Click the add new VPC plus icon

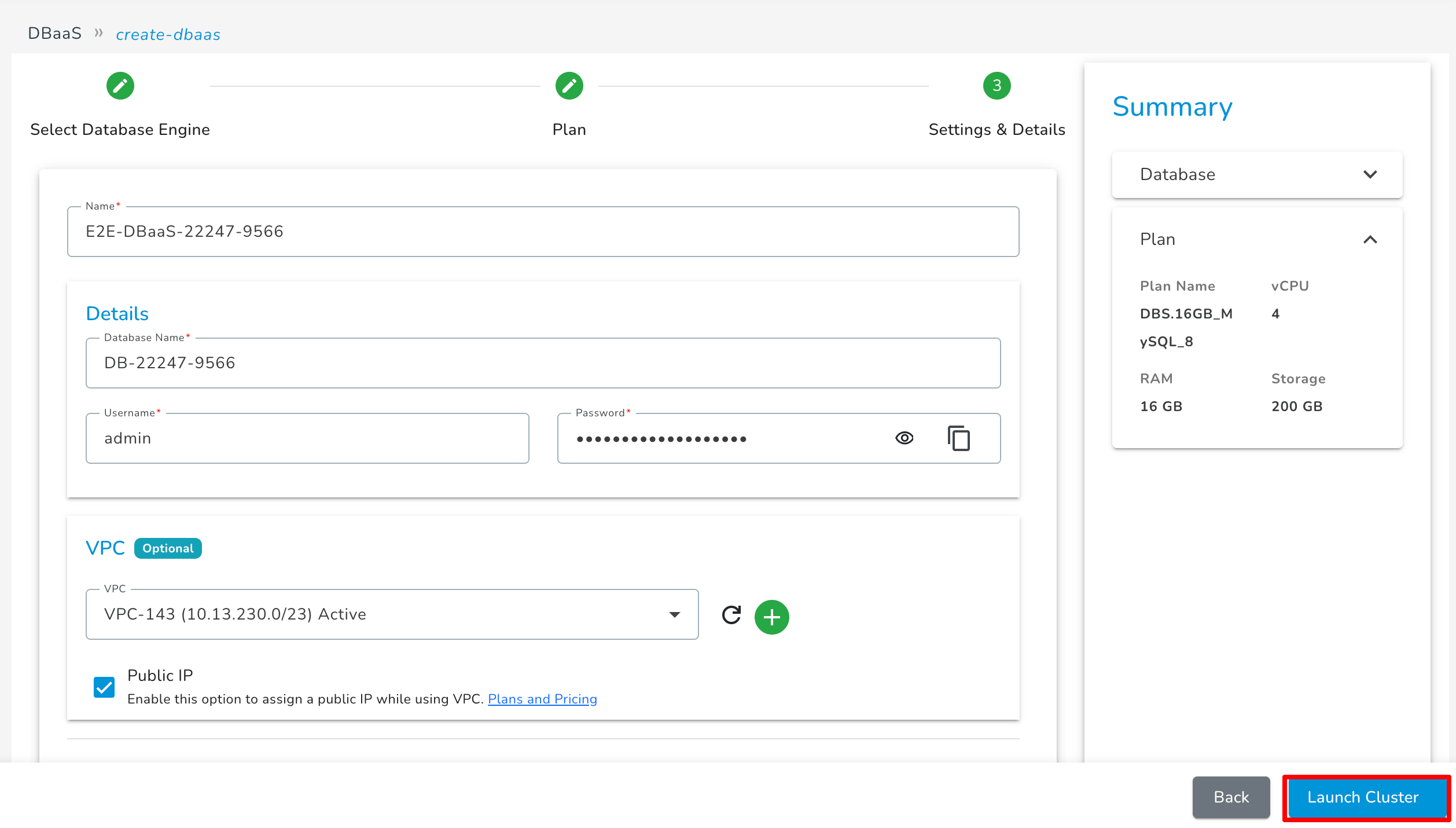click(x=773, y=615)
